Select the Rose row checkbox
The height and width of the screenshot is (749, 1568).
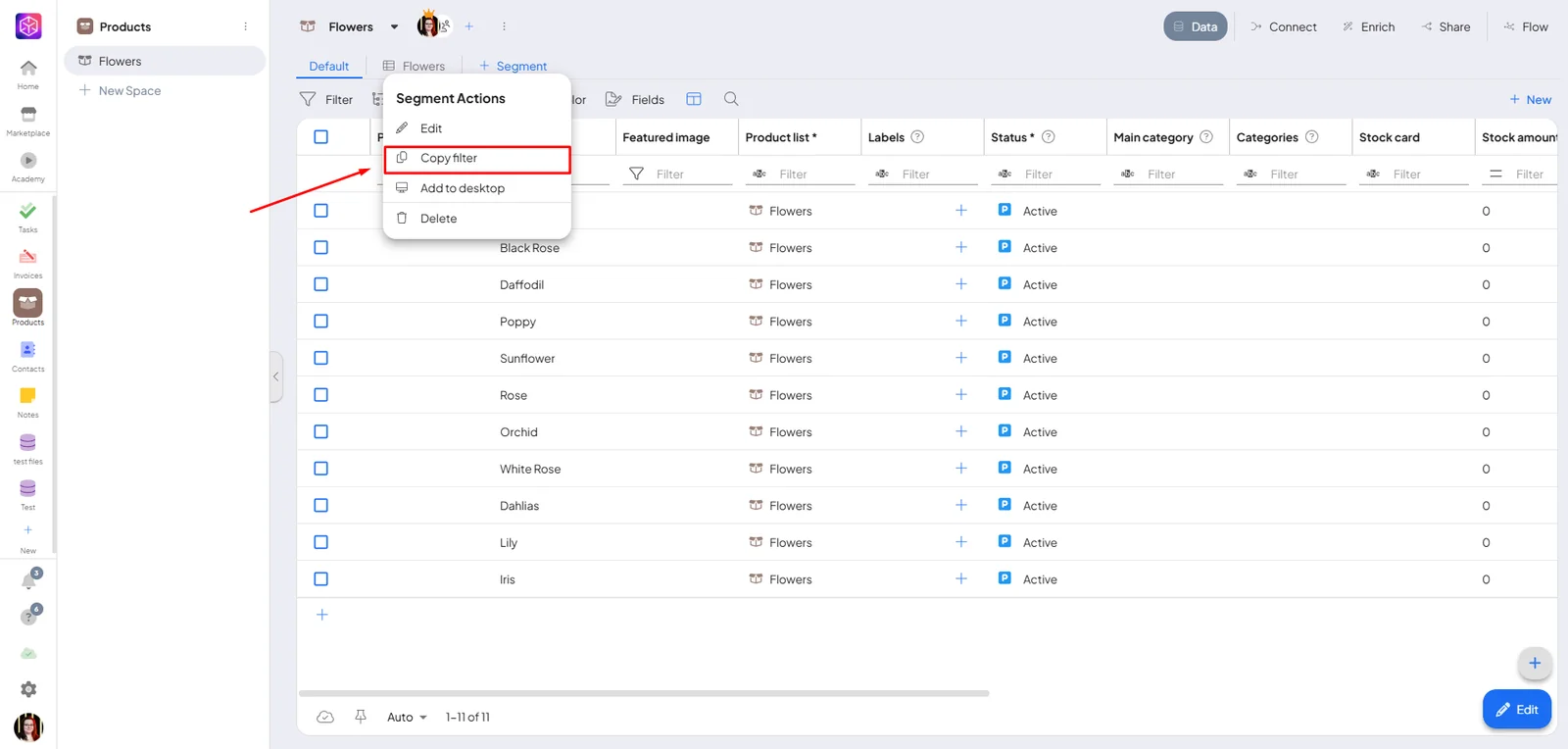pyautogui.click(x=320, y=395)
